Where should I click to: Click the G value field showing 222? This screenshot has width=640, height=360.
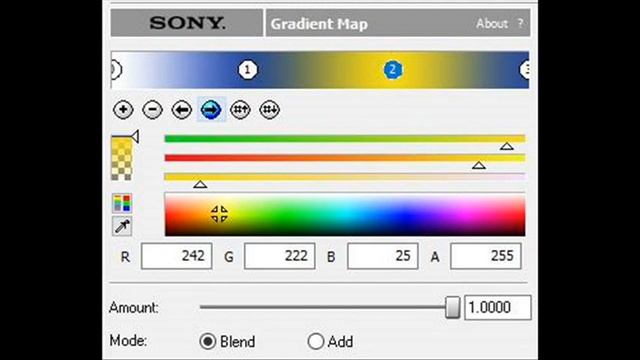280,256
